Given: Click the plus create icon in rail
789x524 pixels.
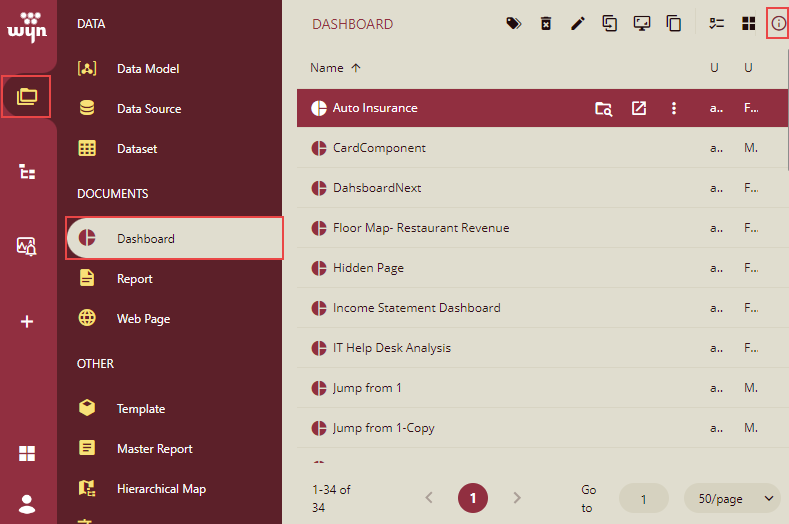Looking at the screenshot, I should 27,321.
